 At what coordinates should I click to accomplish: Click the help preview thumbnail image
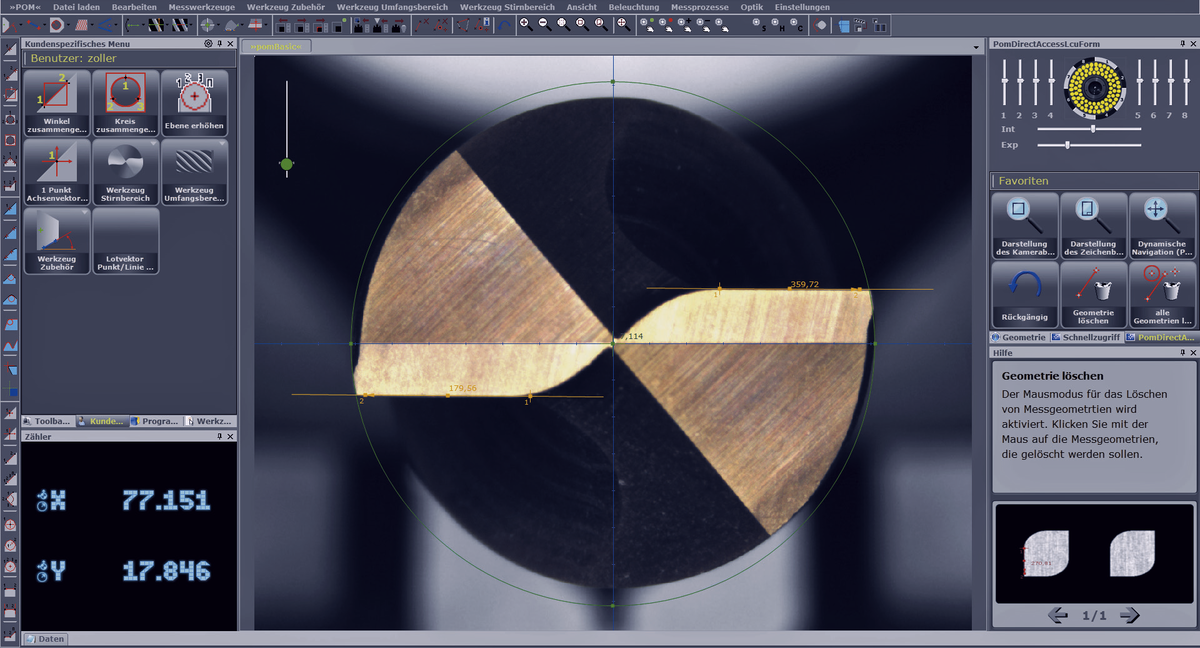(x=1093, y=553)
